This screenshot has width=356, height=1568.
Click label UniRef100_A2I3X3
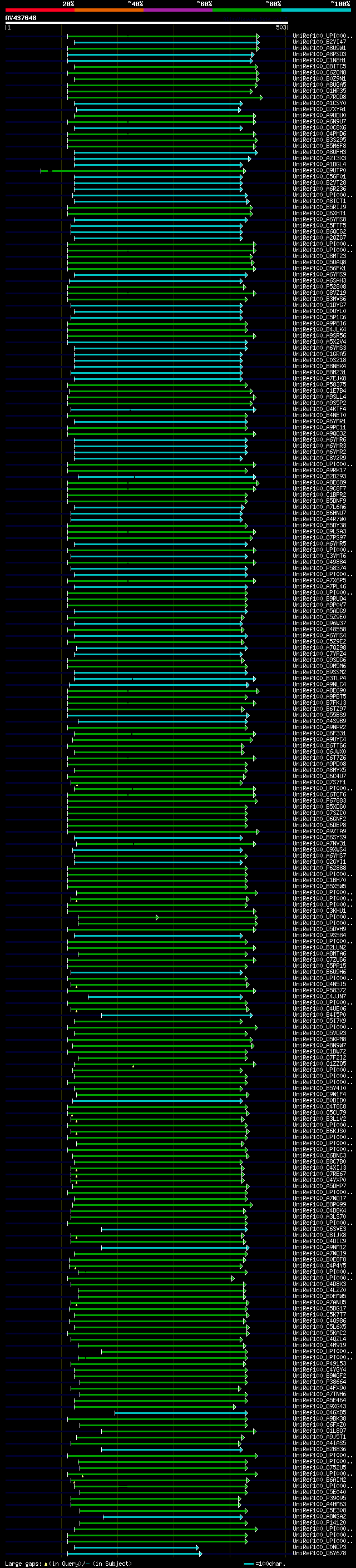tap(319, 159)
